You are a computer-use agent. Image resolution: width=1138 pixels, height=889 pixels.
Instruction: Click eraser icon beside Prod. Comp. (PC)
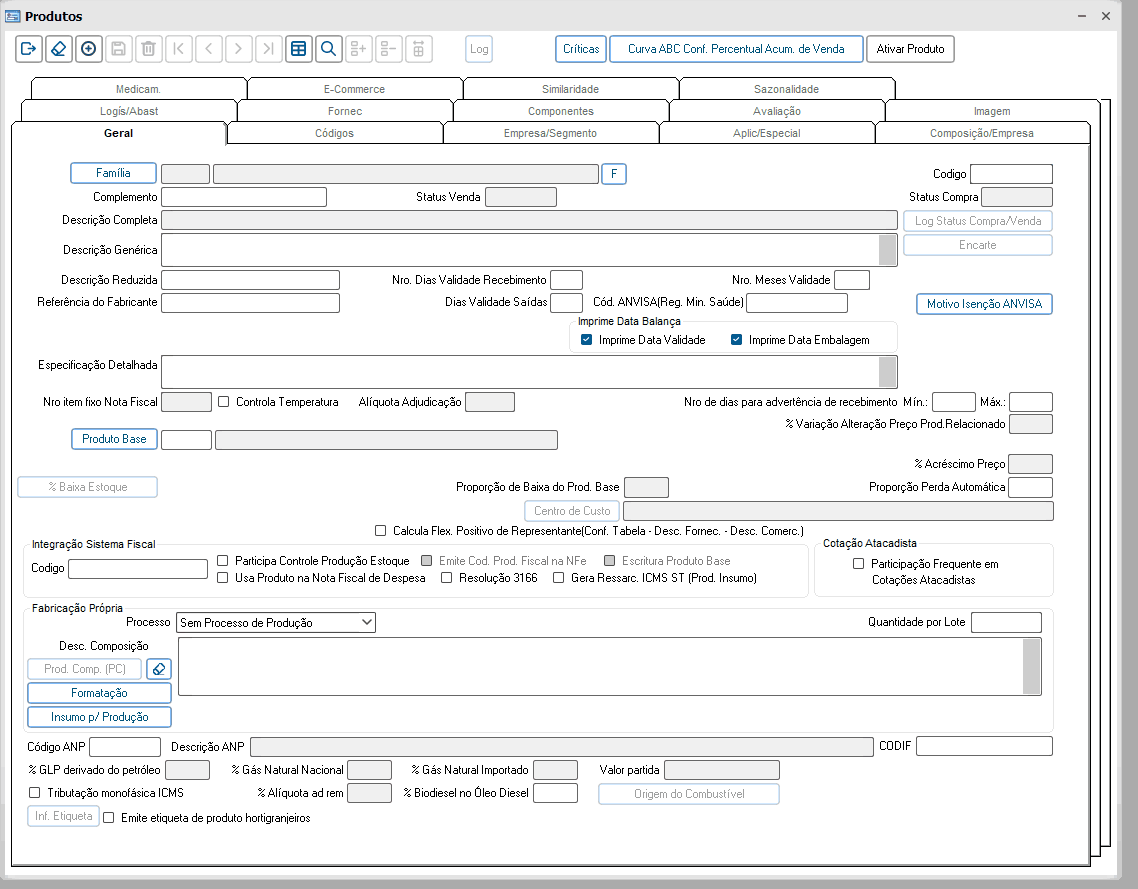tap(159, 669)
